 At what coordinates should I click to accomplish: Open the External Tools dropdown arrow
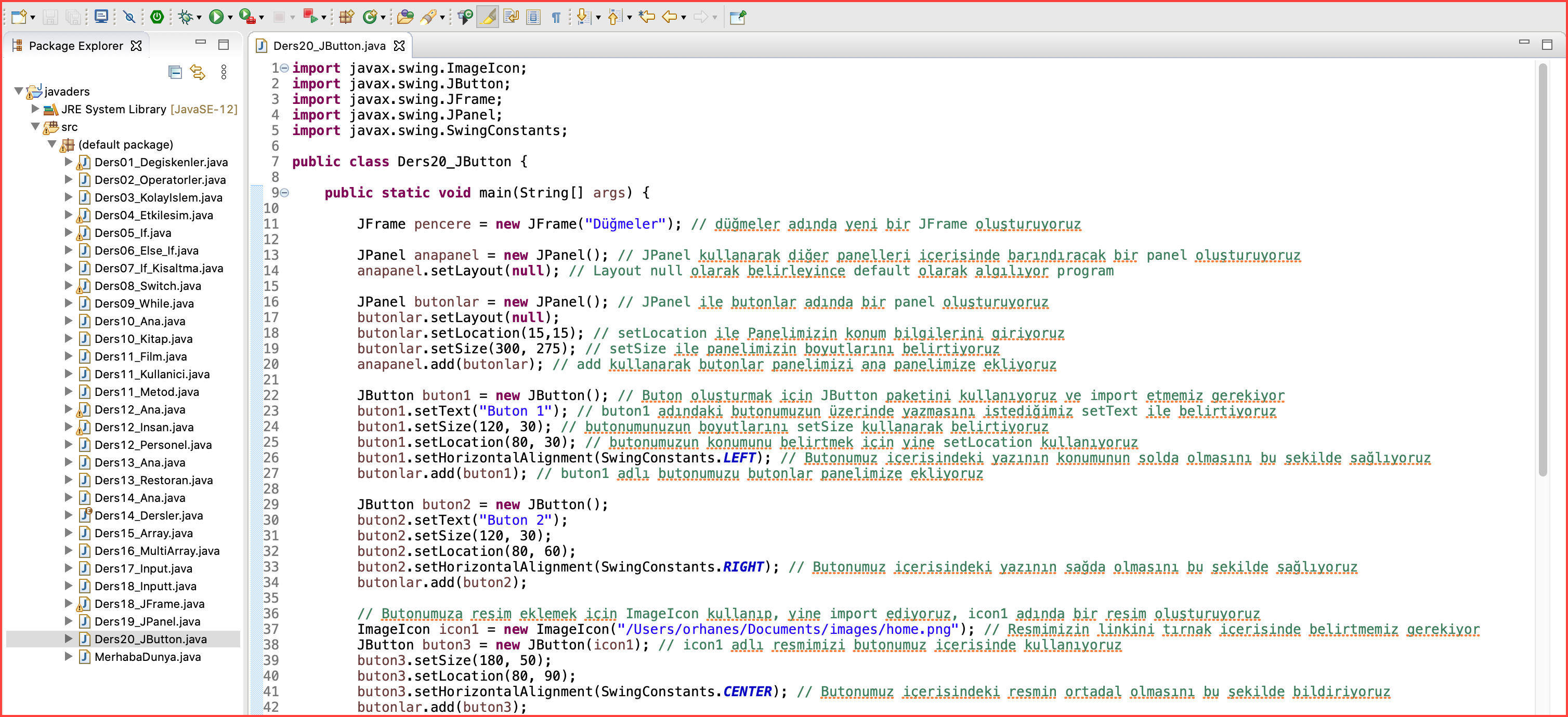(x=262, y=18)
